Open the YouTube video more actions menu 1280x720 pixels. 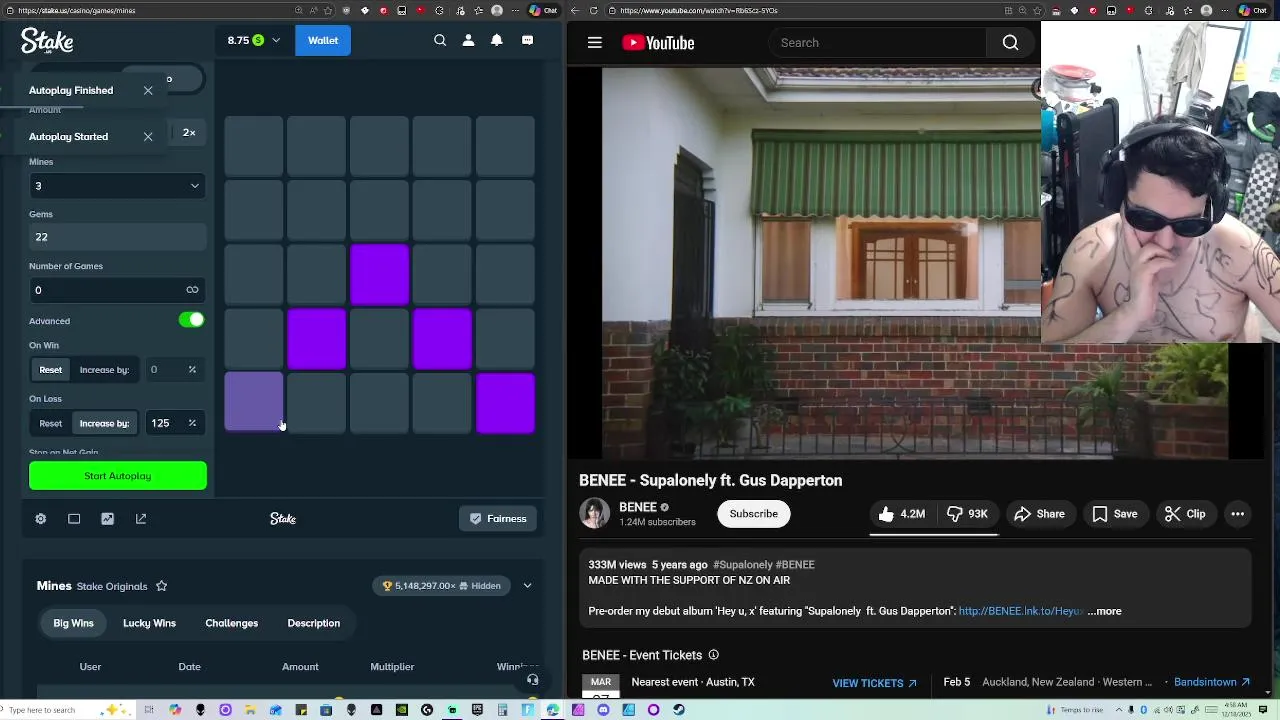[x=1238, y=514]
